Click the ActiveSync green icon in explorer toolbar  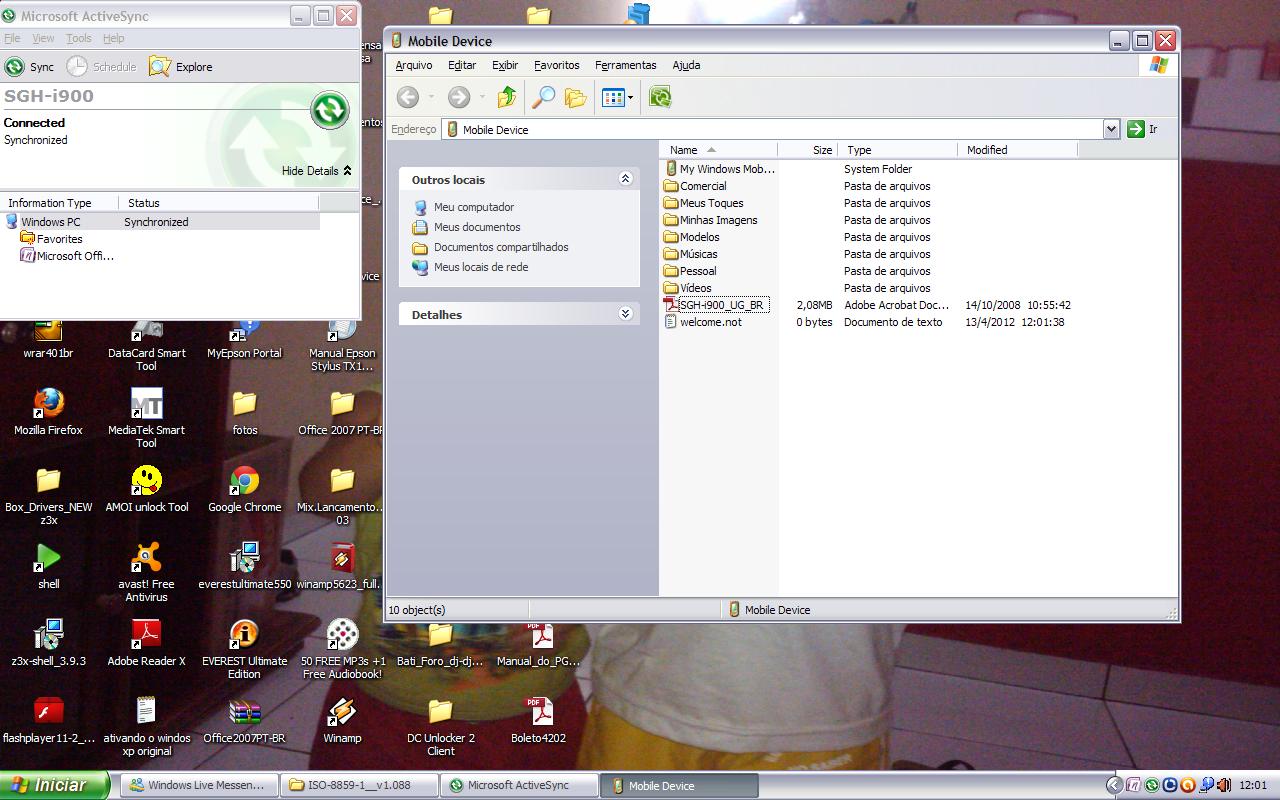[x=660, y=97]
